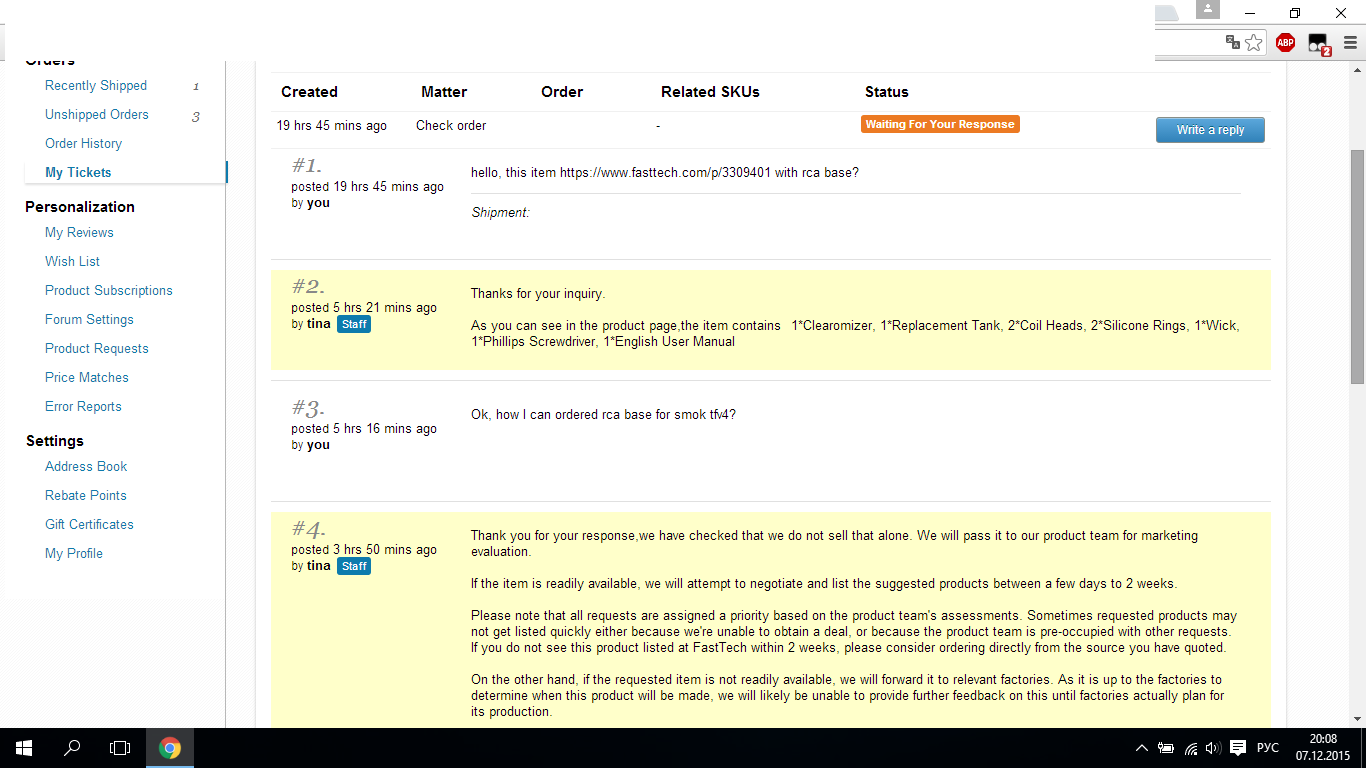Click the #1. post number
The image size is (1366, 768).
pos(307,166)
